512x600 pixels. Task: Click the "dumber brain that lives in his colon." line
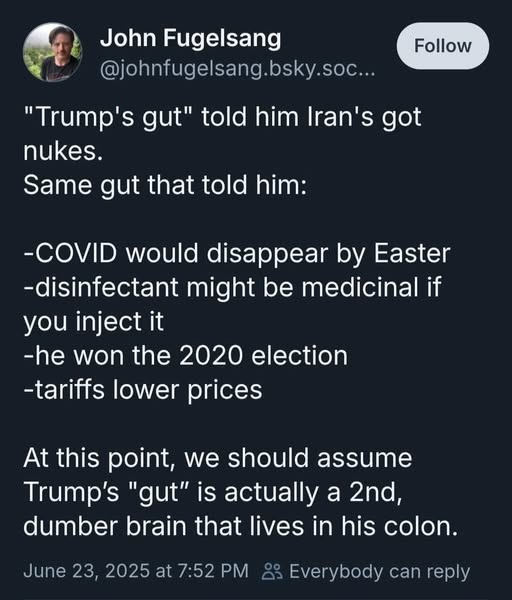point(241,526)
